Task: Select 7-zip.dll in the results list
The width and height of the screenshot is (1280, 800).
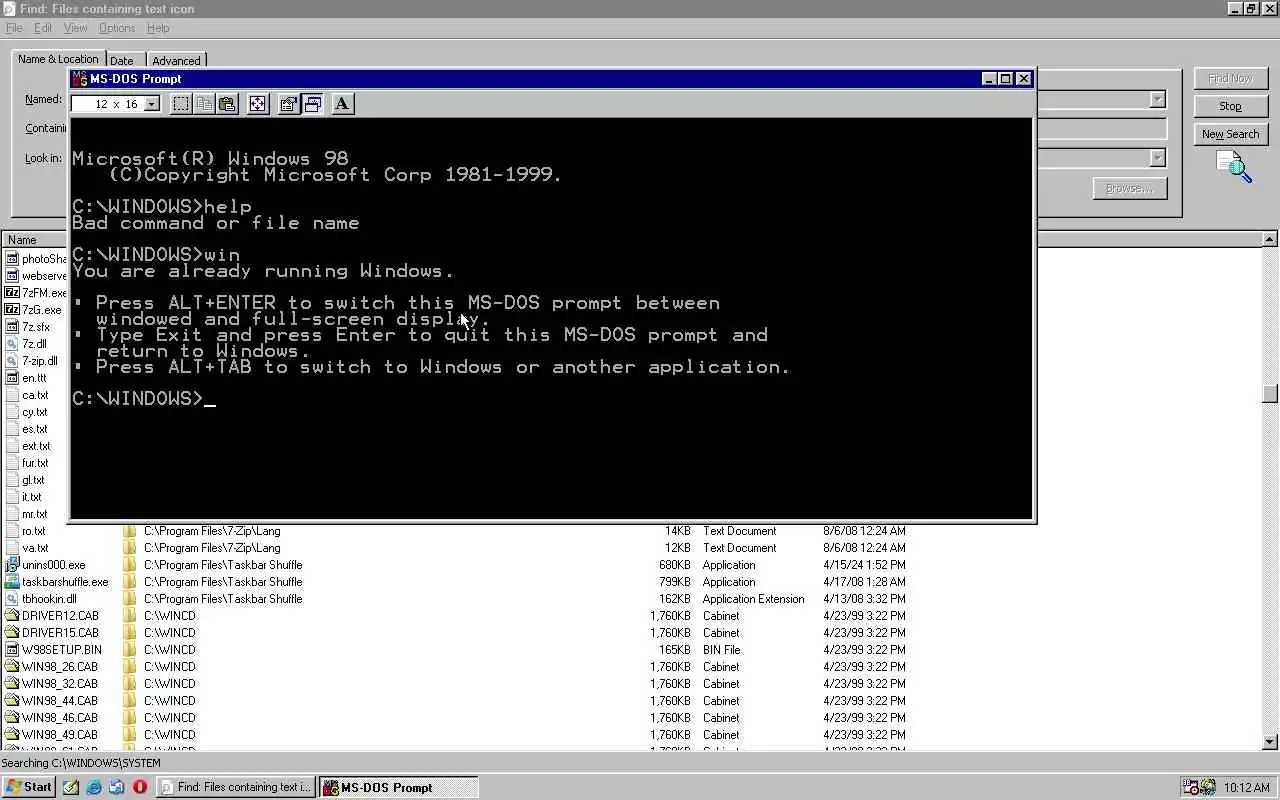Action: (x=32, y=361)
